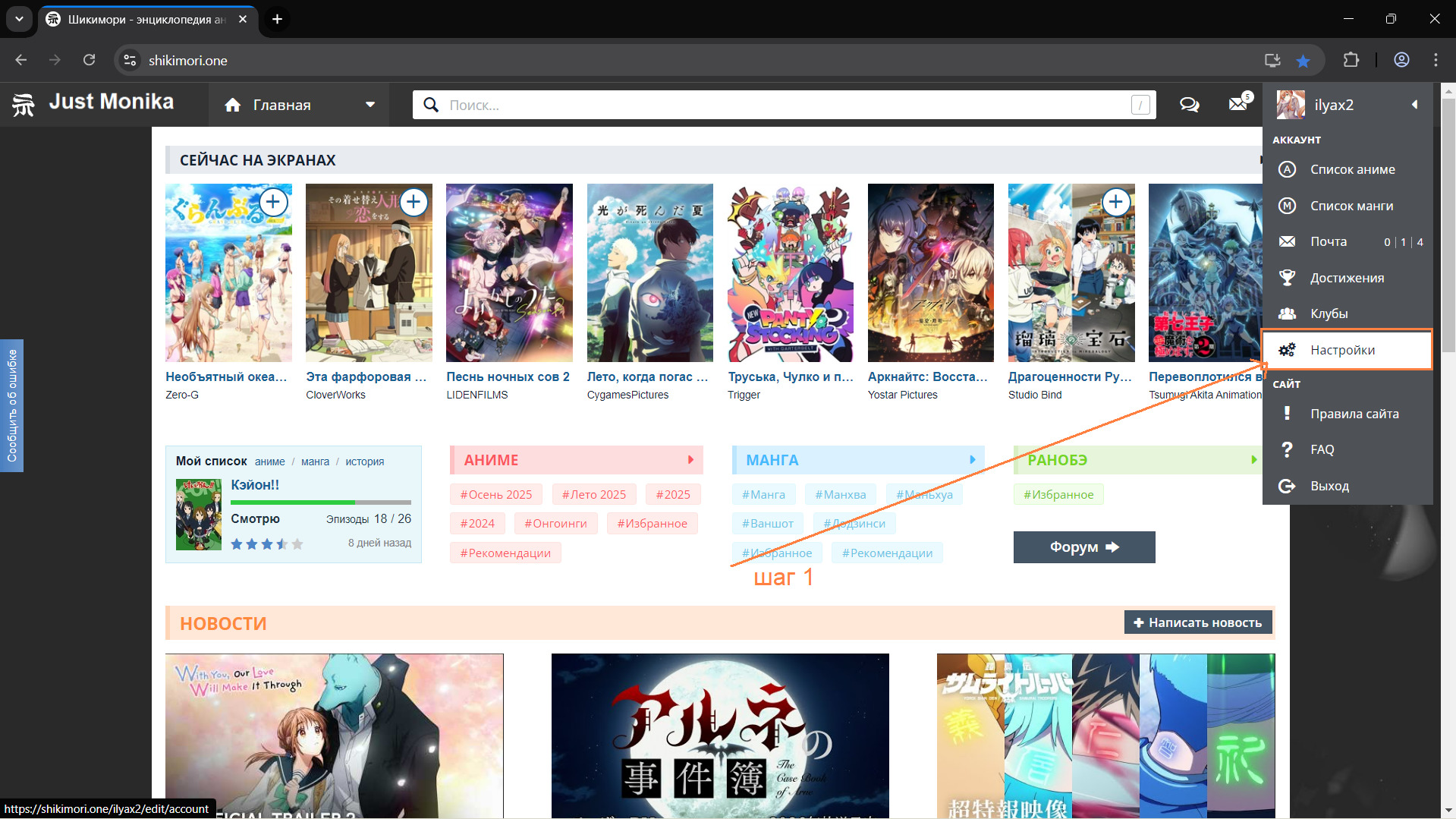This screenshot has width=1456, height=819.
Task: Click the Форум button
Action: (x=1083, y=547)
